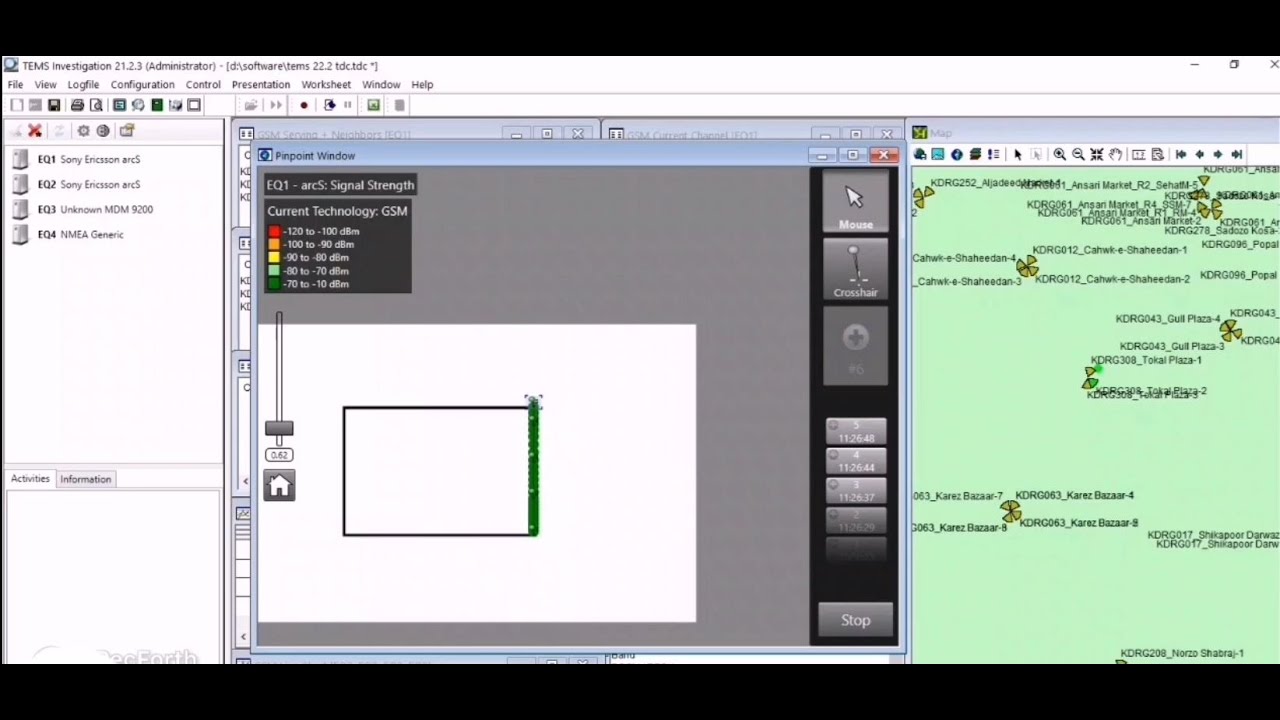Click the layer control stack icon in Map toolbar
1280x720 pixels.
coord(975,154)
